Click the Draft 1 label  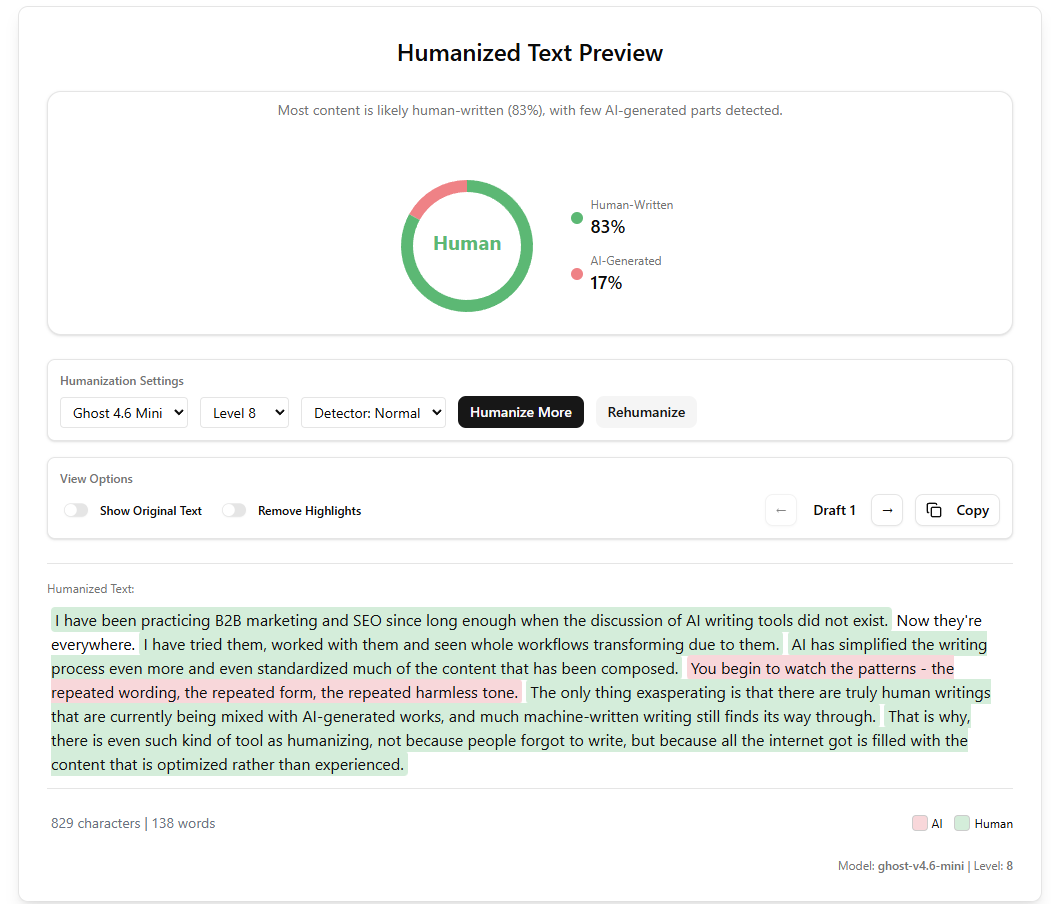(834, 510)
